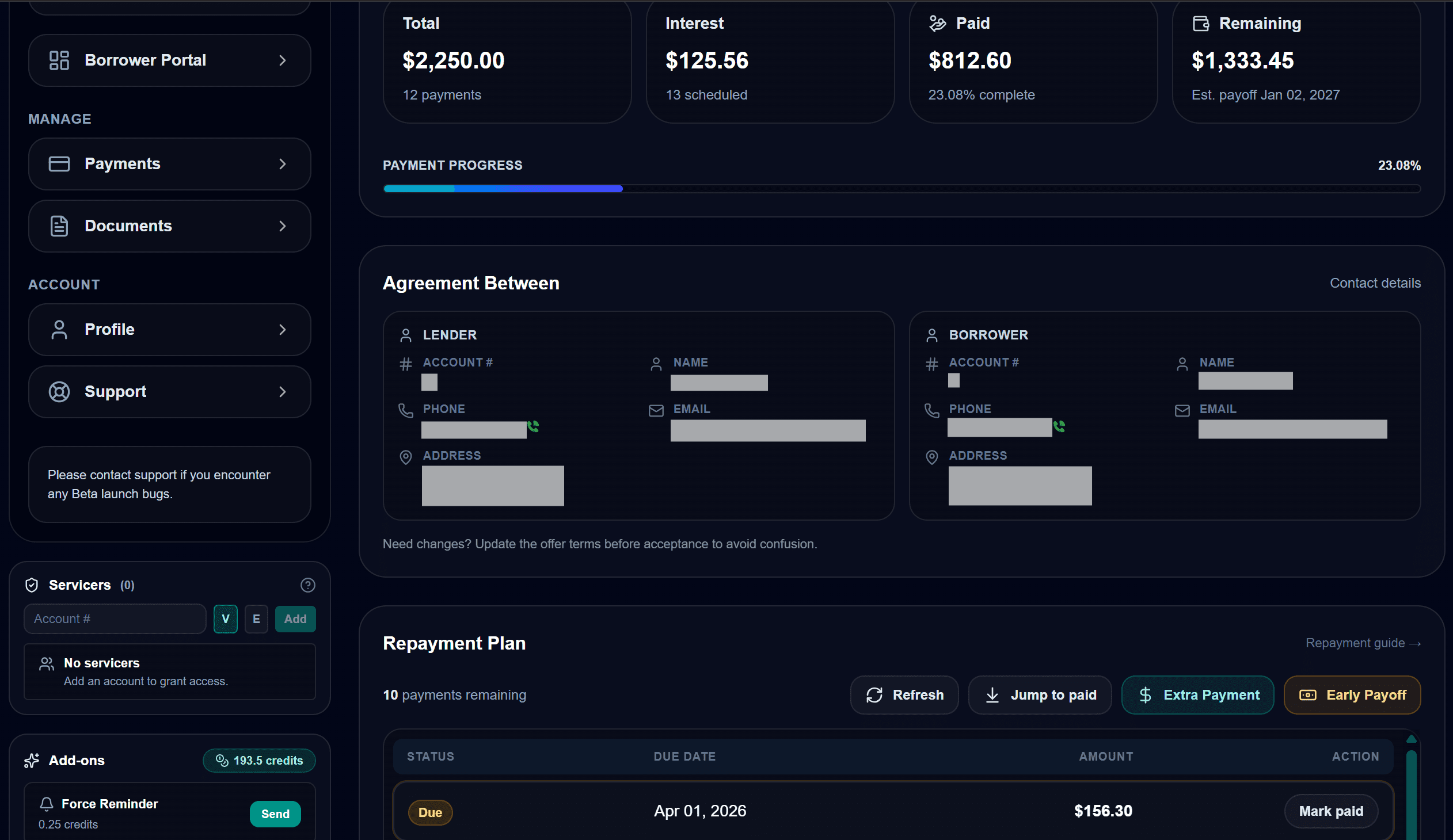Click the payment progress bar
The image size is (1453, 840).
click(902, 188)
